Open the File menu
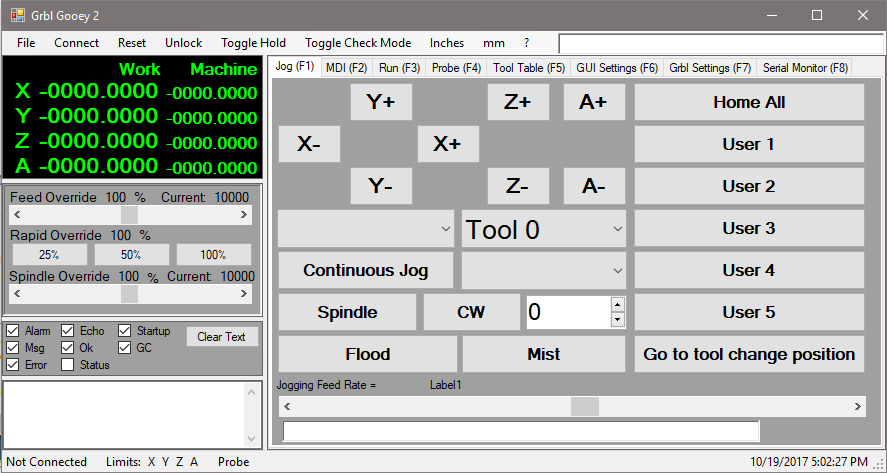Screen dimensions: 887x473 (26, 43)
